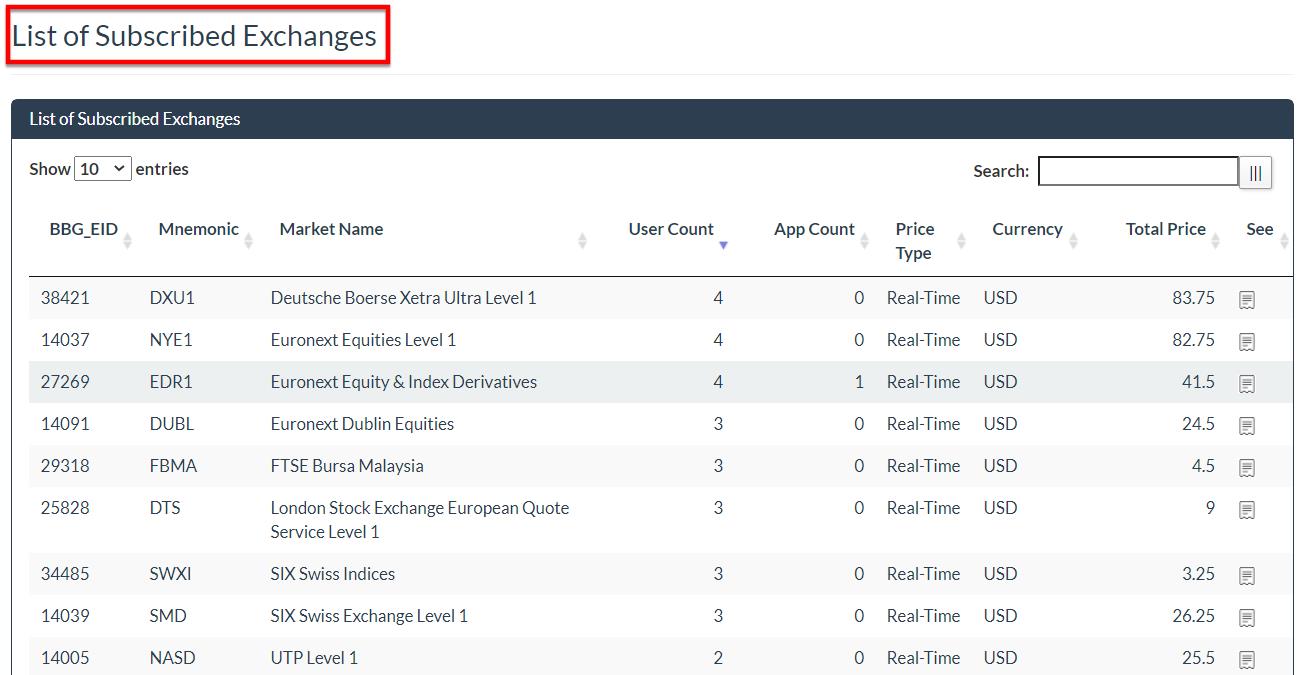1309x675 pixels.
Task: Click details icon for London Stock Exchange row
Action: (x=1246, y=510)
